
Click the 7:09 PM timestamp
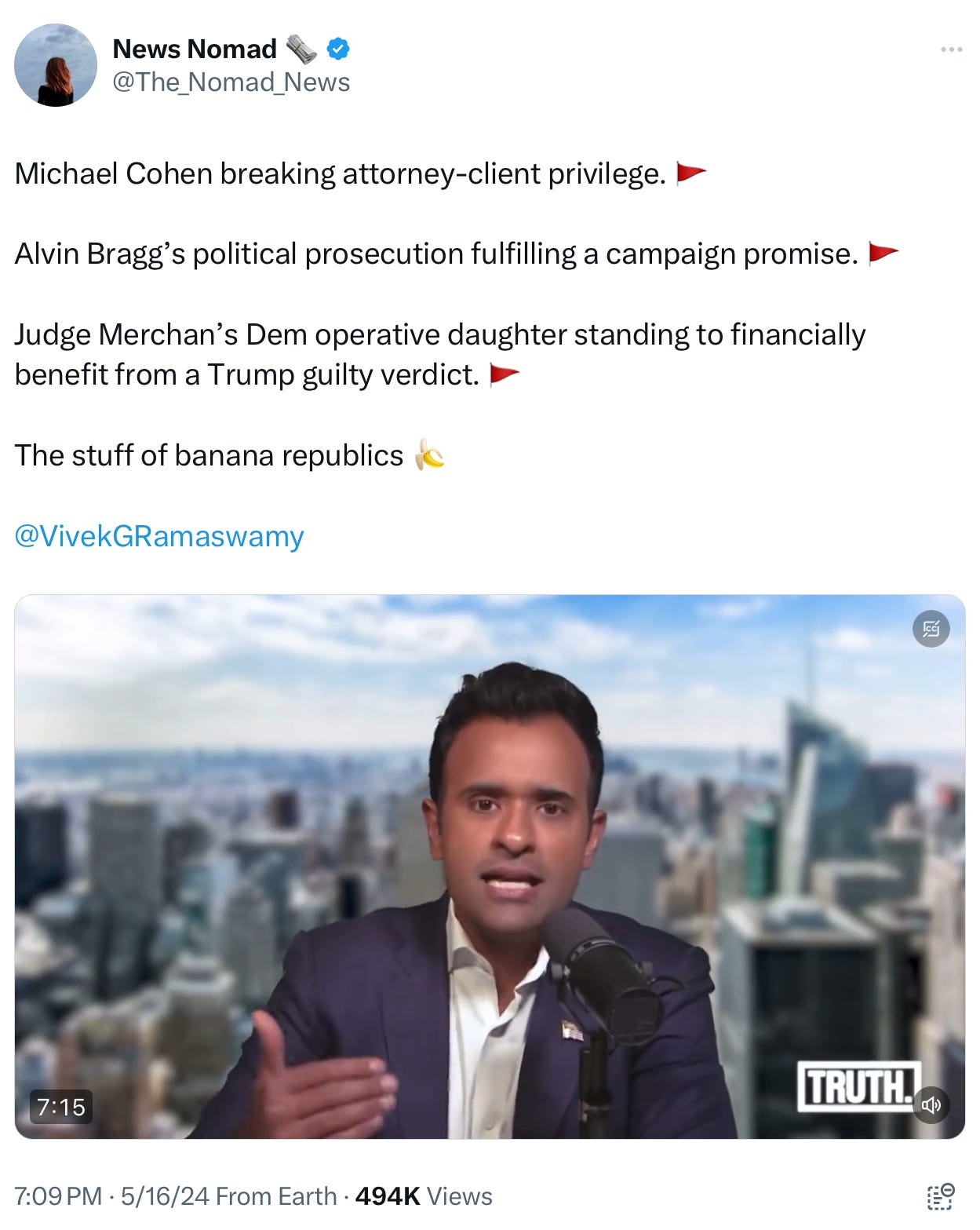58,1196
